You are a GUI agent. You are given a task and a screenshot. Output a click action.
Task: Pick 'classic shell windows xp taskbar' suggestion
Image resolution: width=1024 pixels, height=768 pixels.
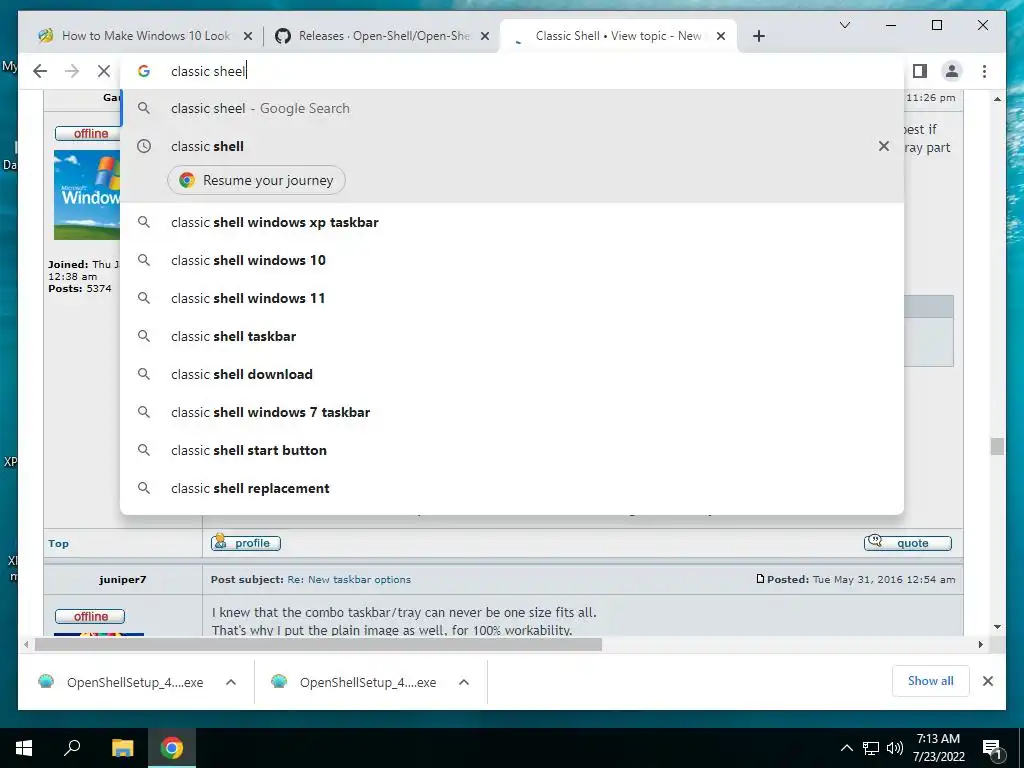pos(512,222)
